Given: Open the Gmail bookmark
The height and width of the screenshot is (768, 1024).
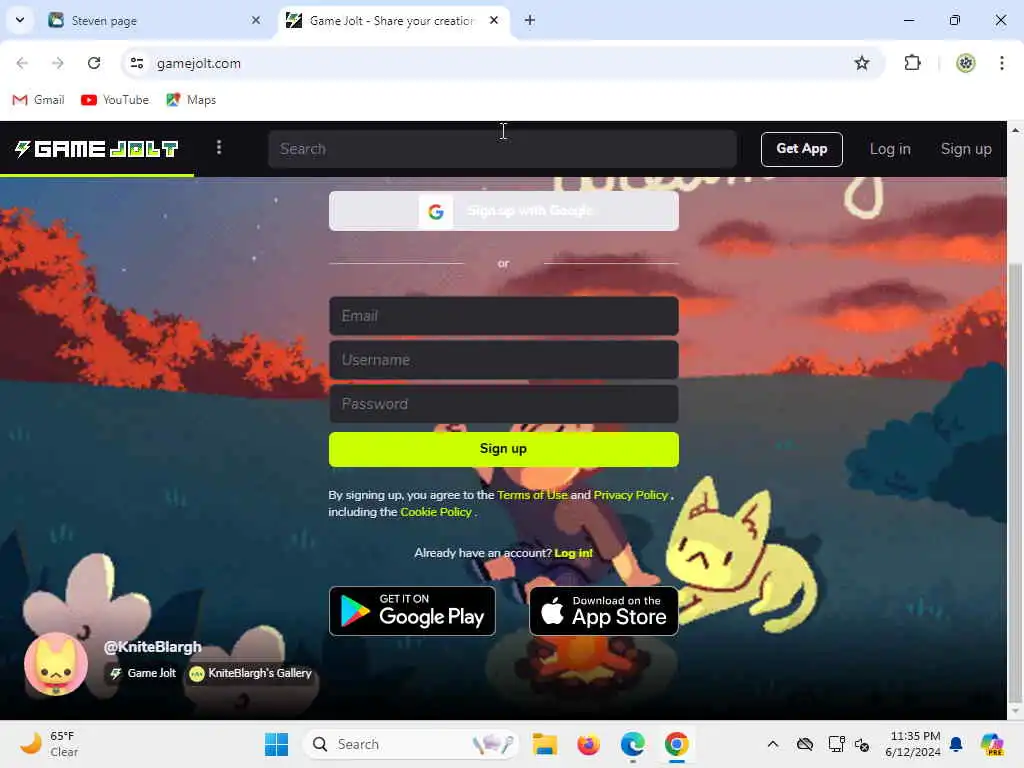Looking at the screenshot, I should pos(39,100).
